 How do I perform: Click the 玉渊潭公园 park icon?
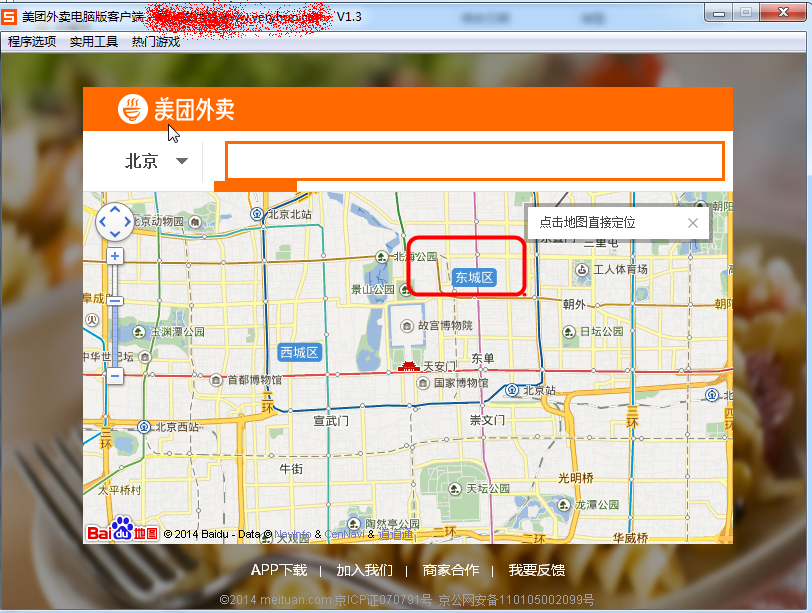(x=139, y=331)
